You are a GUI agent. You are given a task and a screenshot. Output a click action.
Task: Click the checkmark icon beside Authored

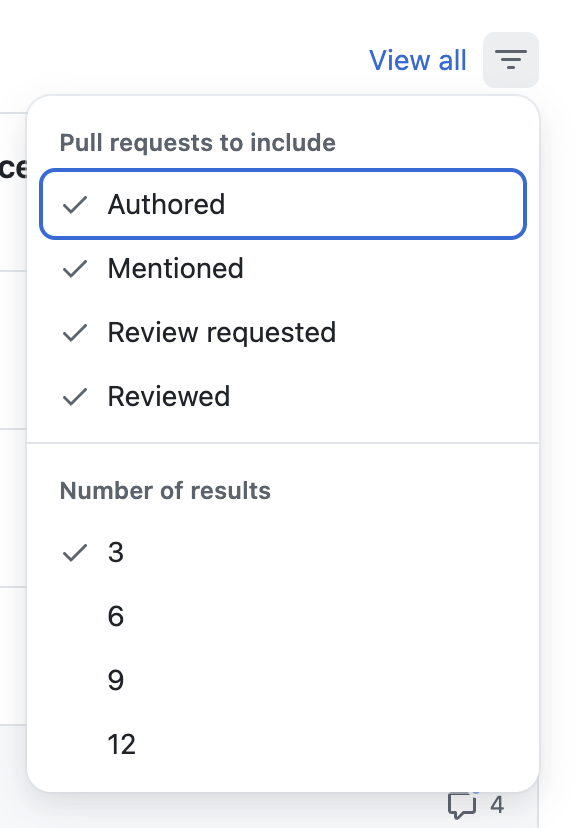(75, 204)
